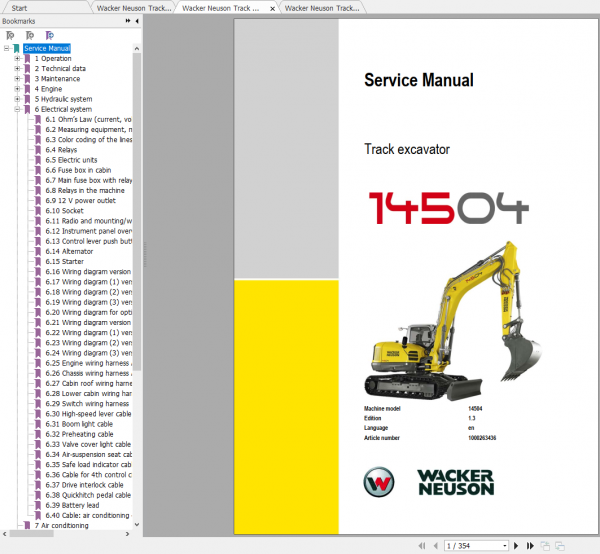Viewport: 600px width, 554px height.
Task: Jump to the last page
Action: point(530,546)
